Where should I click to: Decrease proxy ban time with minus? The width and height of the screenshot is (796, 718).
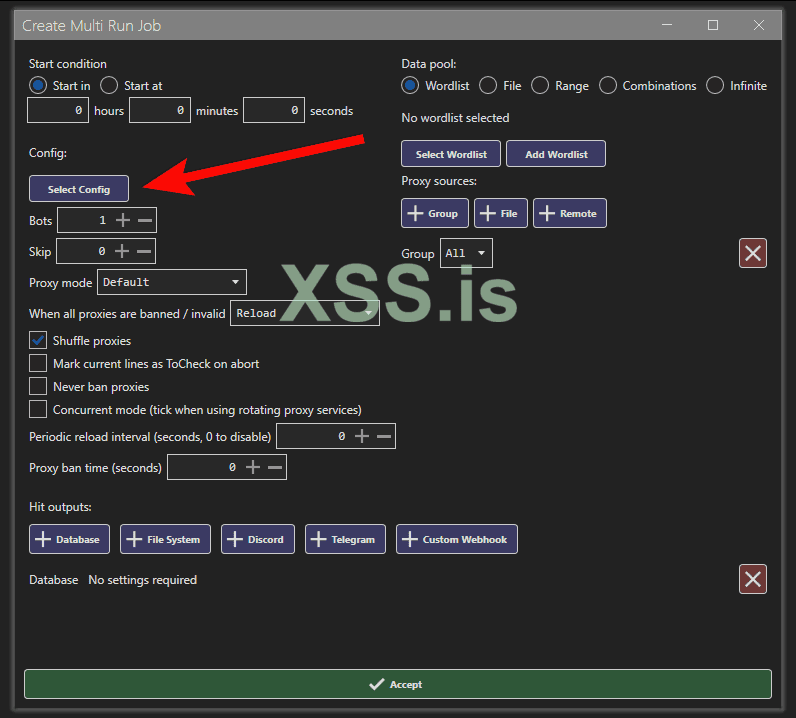275,467
